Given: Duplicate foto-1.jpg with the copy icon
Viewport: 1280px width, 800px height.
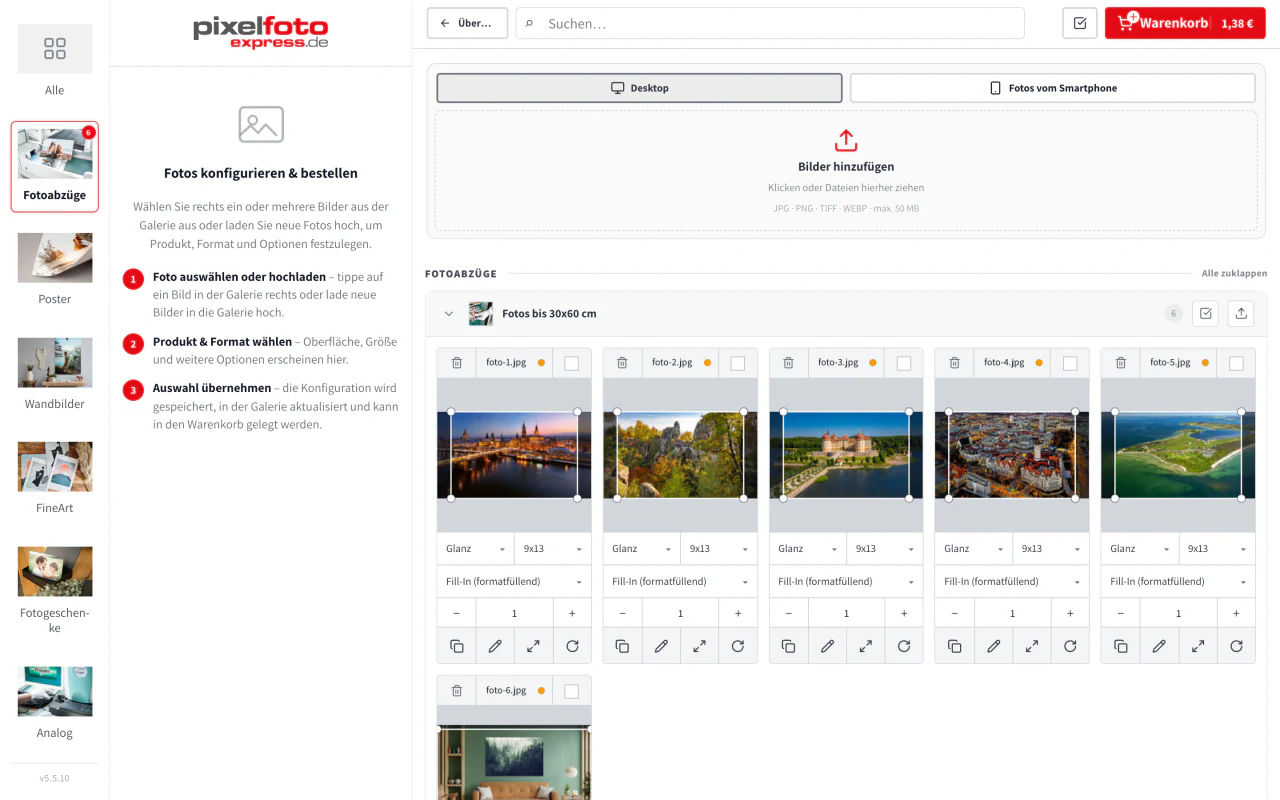Looking at the screenshot, I should pos(456,646).
